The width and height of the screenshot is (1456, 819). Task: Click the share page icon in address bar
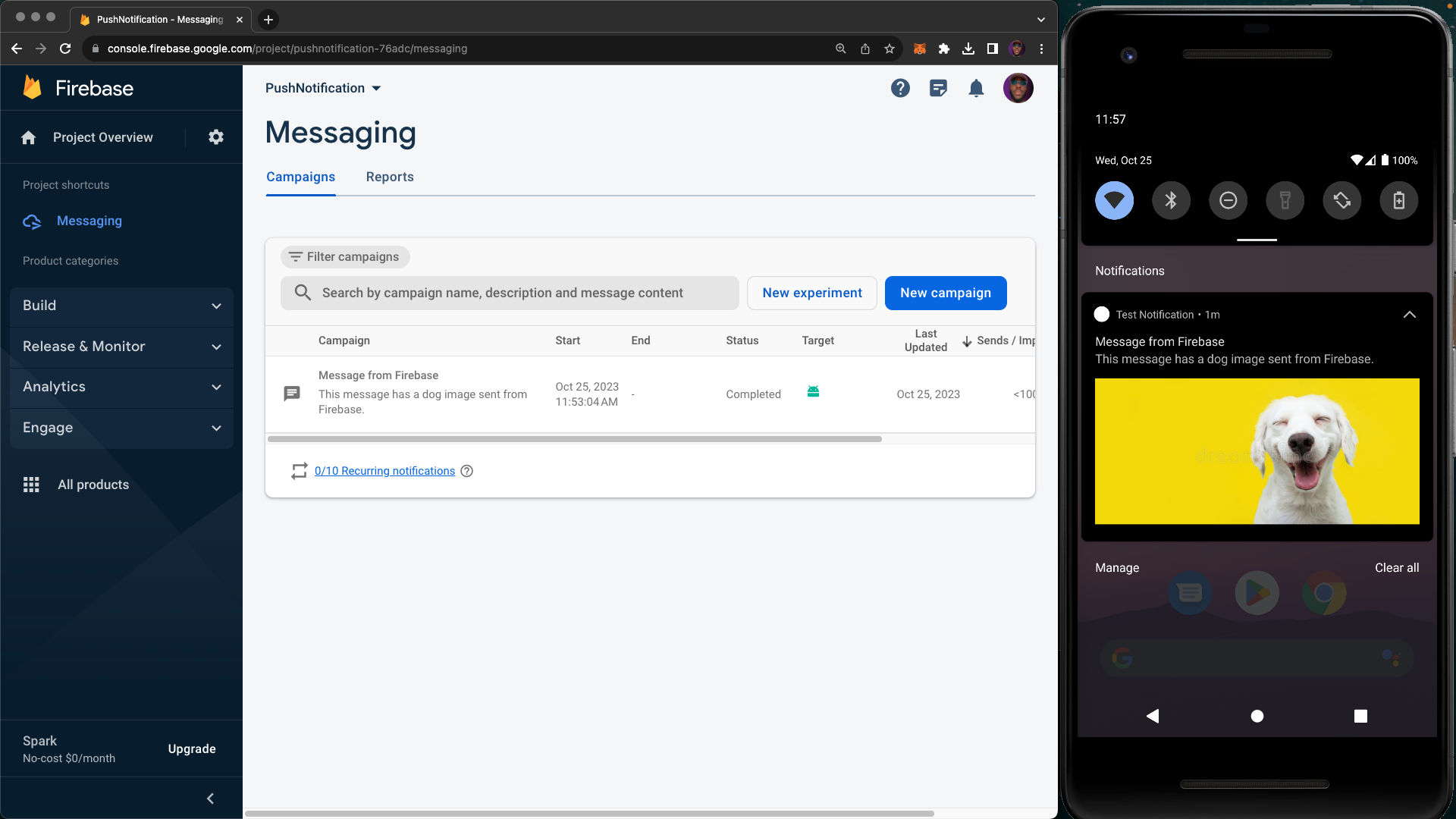(865, 49)
